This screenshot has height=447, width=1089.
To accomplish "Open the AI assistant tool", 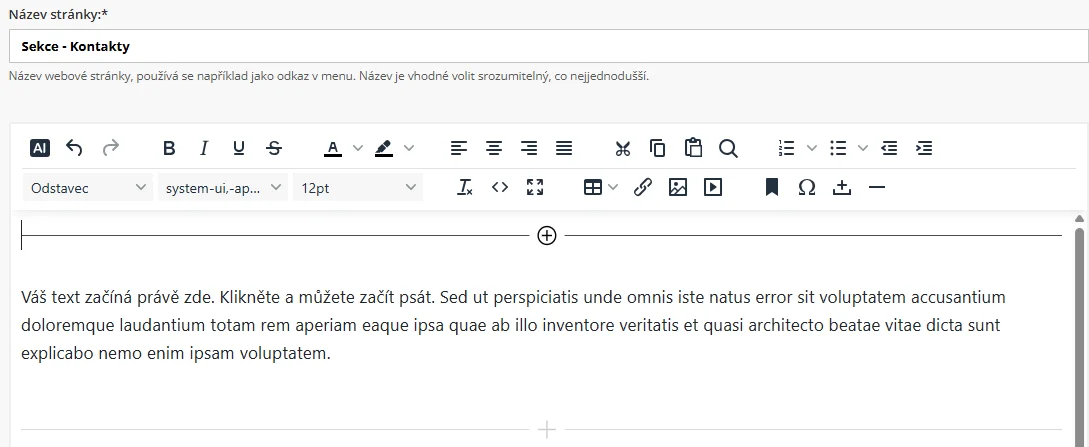I will (40, 148).
